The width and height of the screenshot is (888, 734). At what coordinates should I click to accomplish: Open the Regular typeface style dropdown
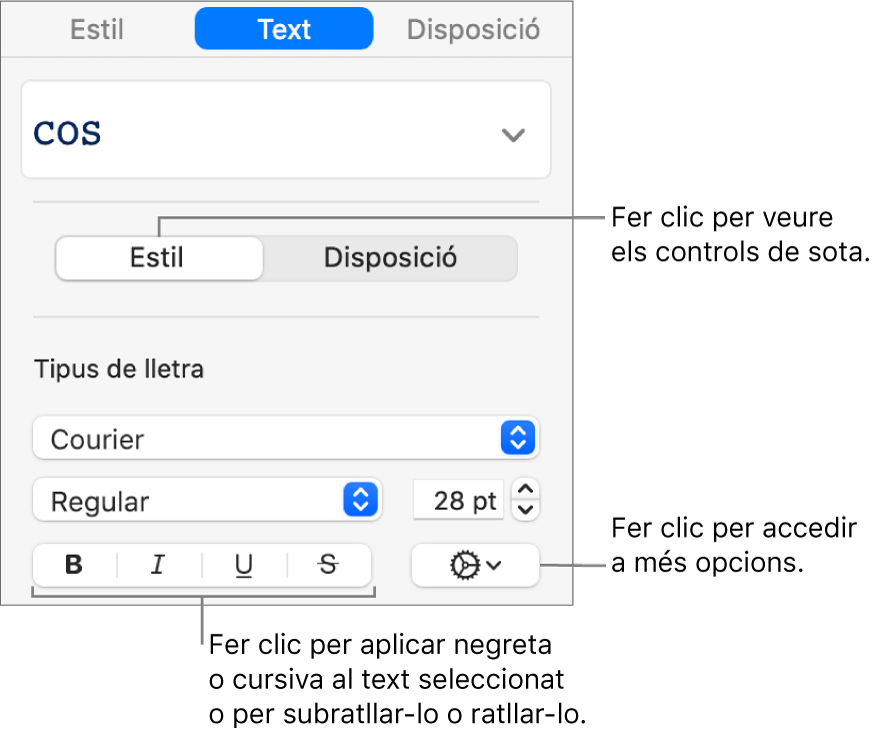point(190,500)
